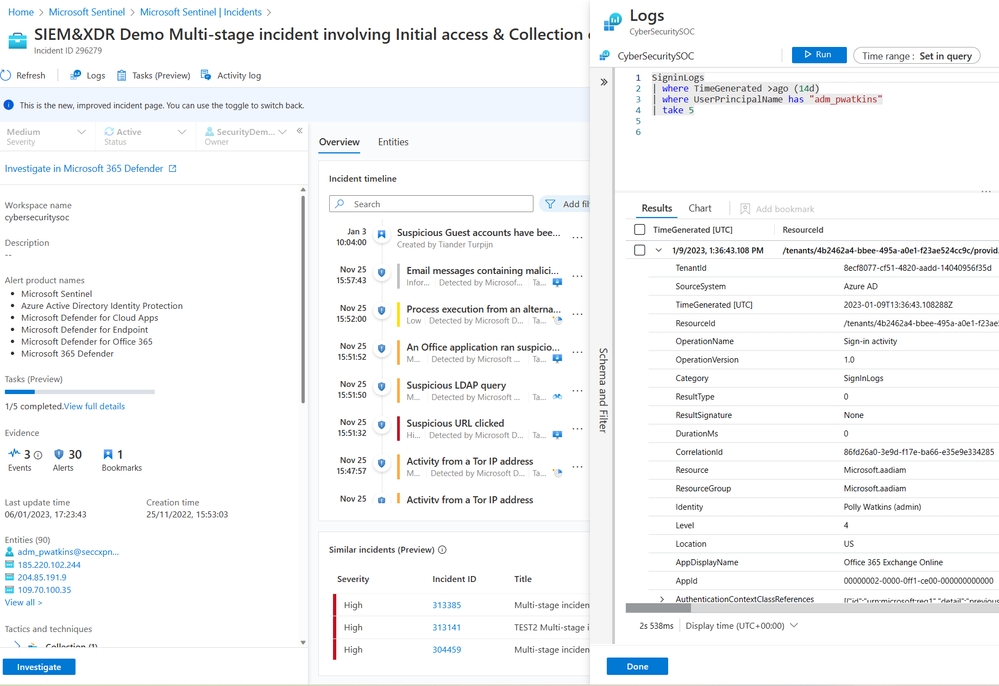Click the results horizontal scrollbar
This screenshot has height=686, width=999.
point(658,608)
